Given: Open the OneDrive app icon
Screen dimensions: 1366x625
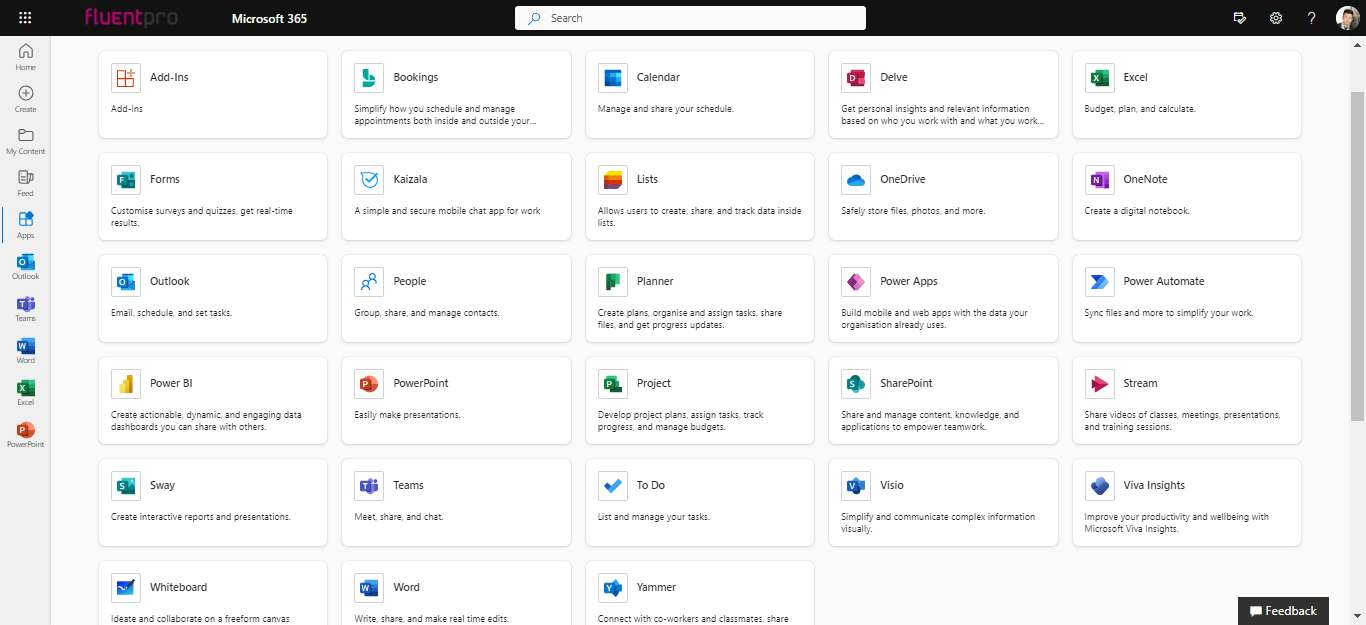Looking at the screenshot, I should (x=855, y=180).
